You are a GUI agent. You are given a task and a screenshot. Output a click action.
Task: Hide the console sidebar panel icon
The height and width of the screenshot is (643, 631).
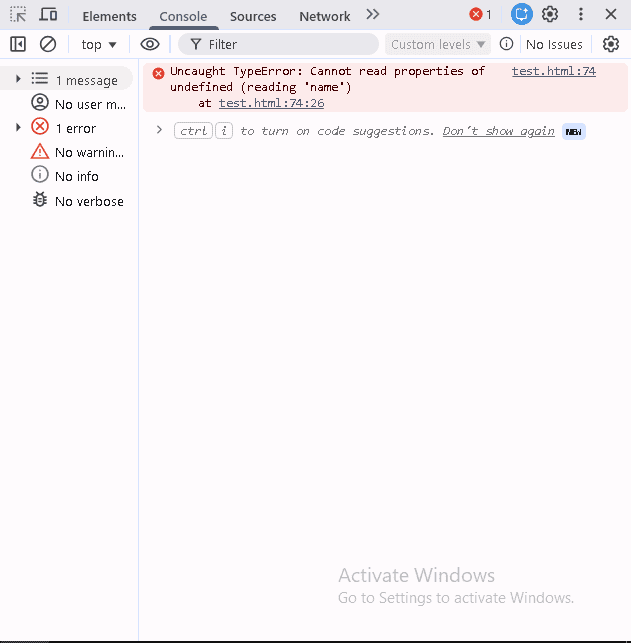click(x=18, y=44)
